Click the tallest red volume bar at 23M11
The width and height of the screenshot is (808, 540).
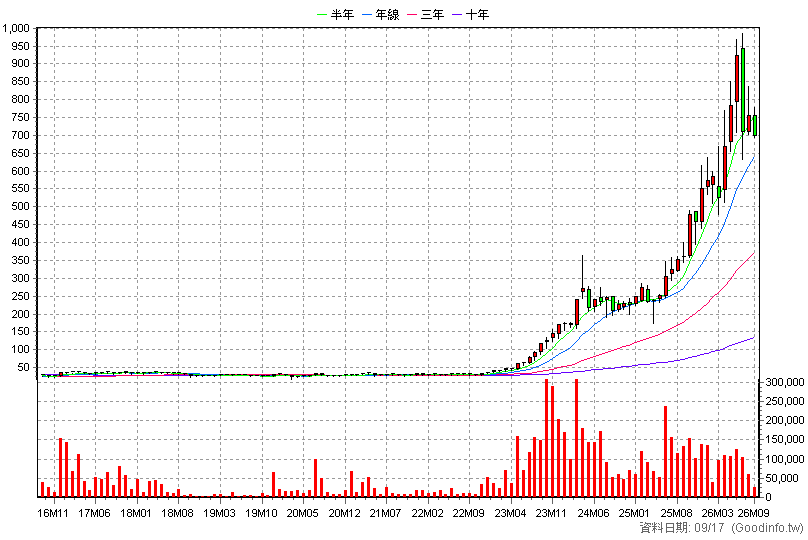pos(546,438)
